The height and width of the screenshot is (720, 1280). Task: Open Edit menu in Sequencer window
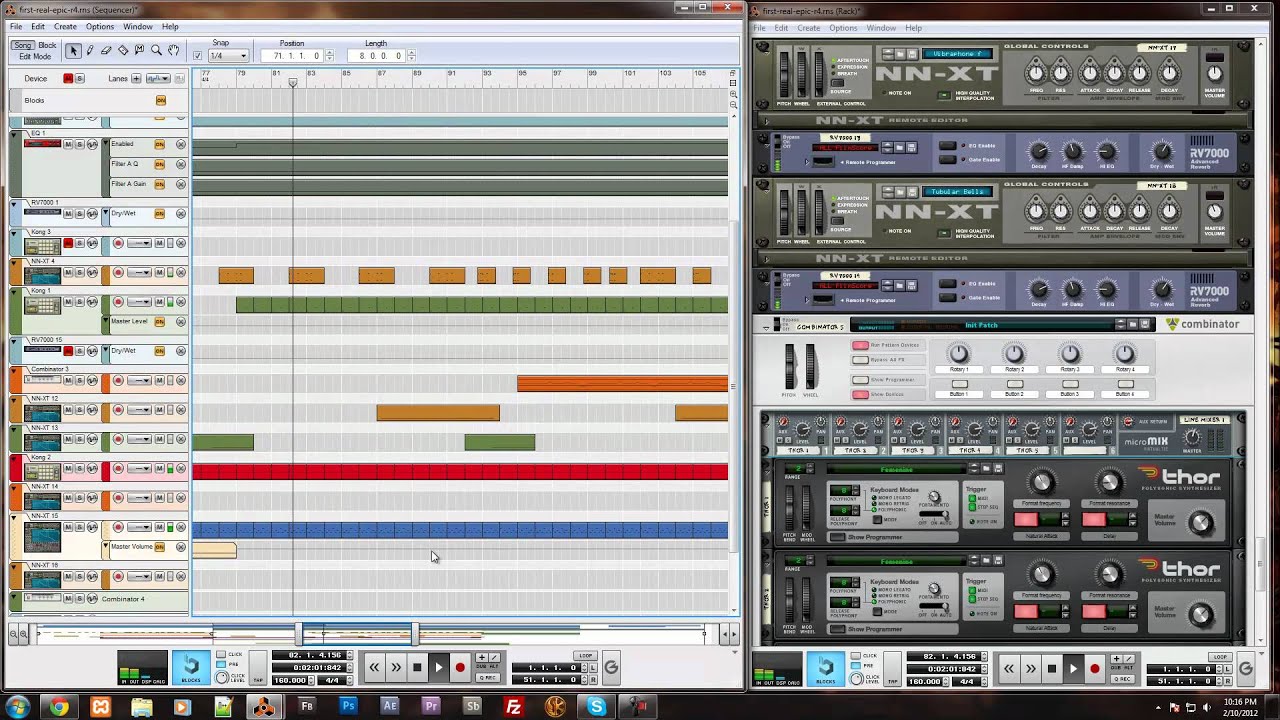38,26
